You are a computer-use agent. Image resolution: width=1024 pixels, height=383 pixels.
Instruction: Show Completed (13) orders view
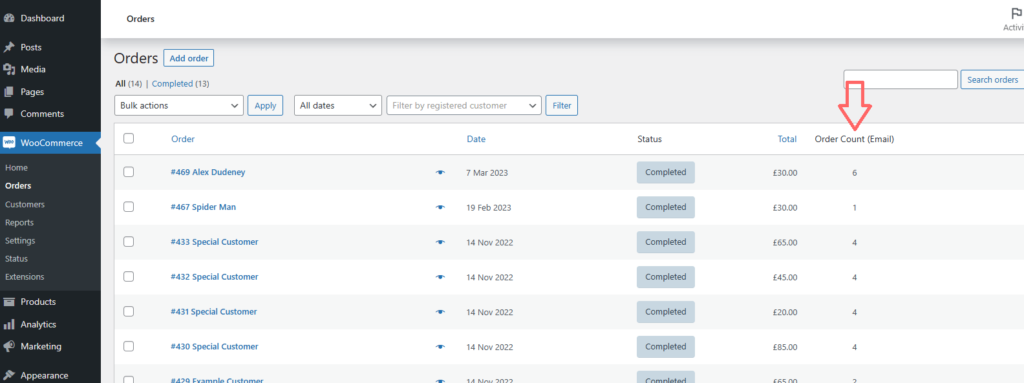180,84
